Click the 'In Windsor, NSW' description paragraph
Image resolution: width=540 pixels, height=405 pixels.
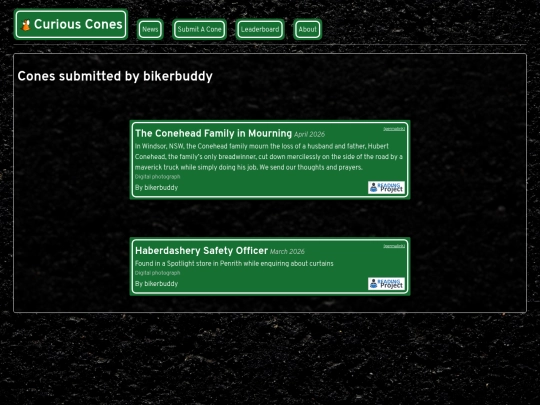269,157
